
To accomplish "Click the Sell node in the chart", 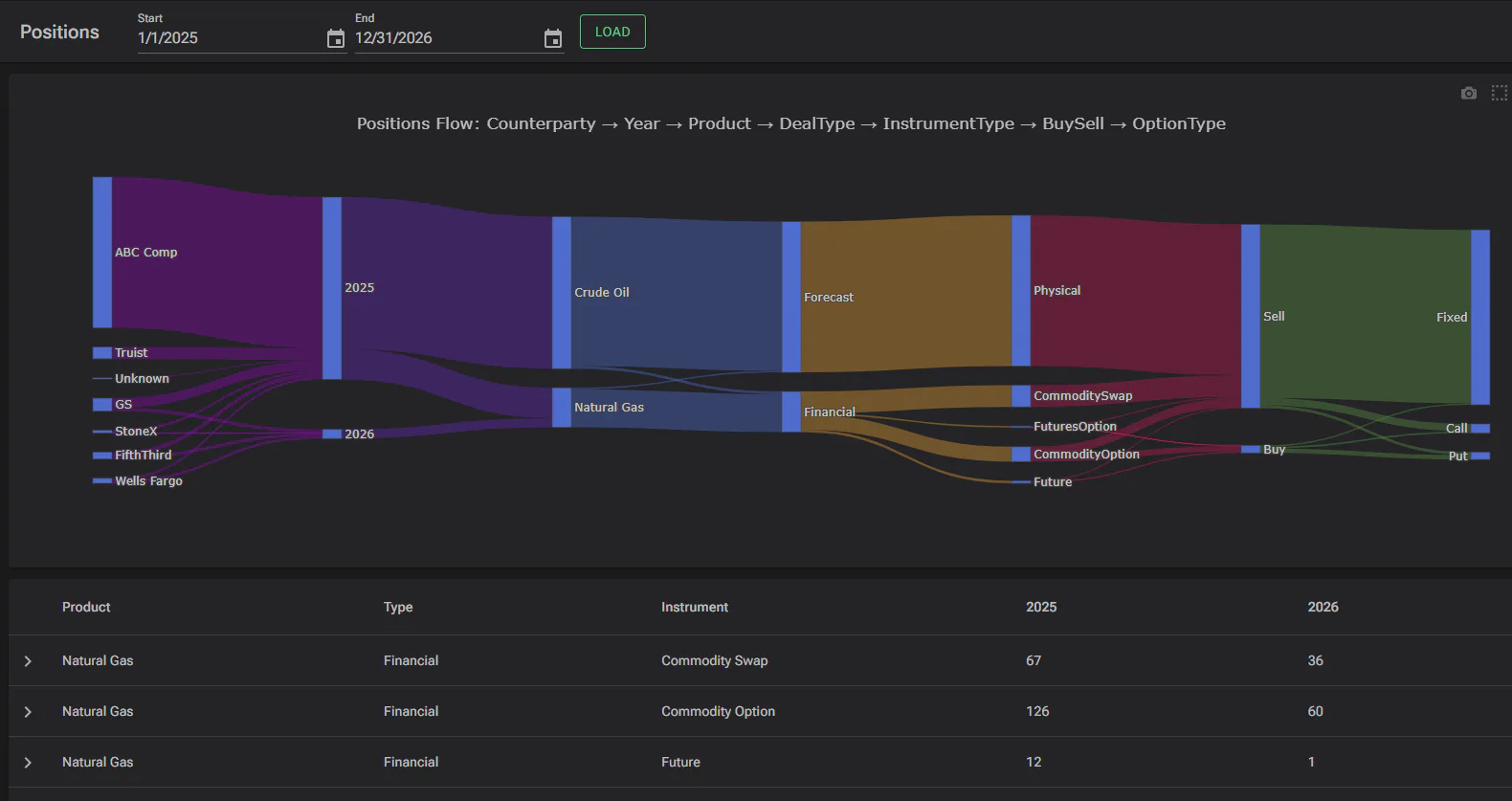I will [1251, 317].
